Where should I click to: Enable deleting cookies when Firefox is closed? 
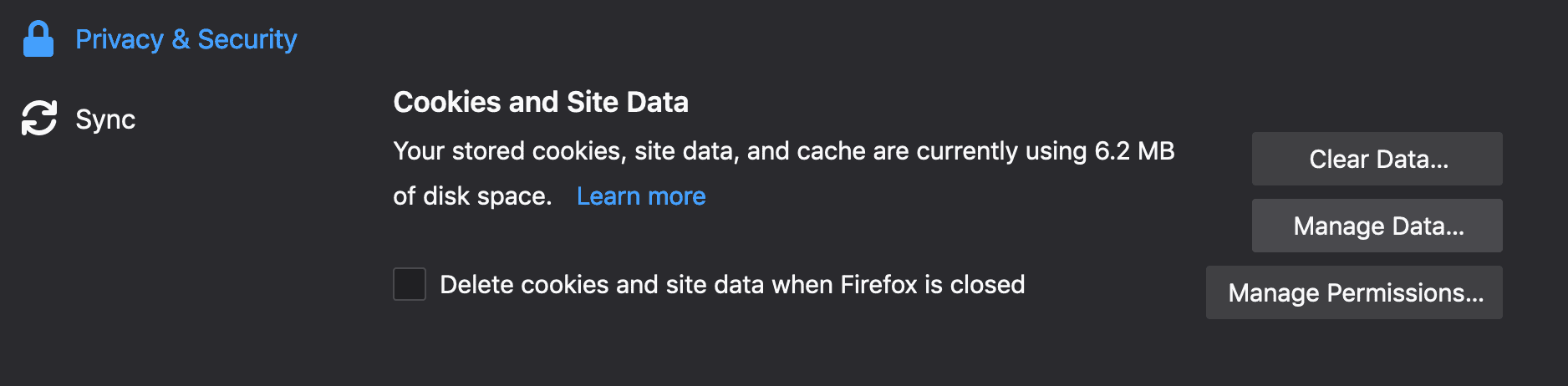click(410, 284)
